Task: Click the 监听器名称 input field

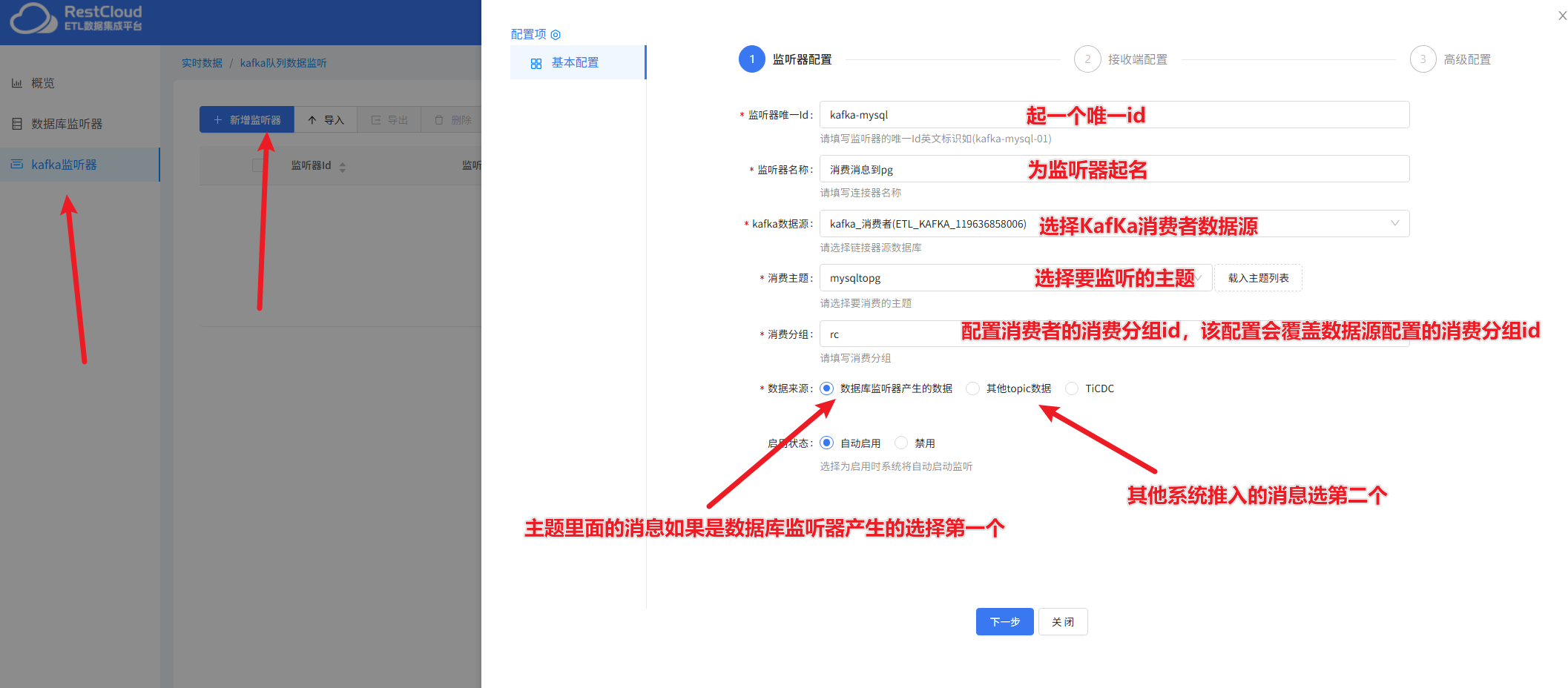Action: click(1114, 169)
